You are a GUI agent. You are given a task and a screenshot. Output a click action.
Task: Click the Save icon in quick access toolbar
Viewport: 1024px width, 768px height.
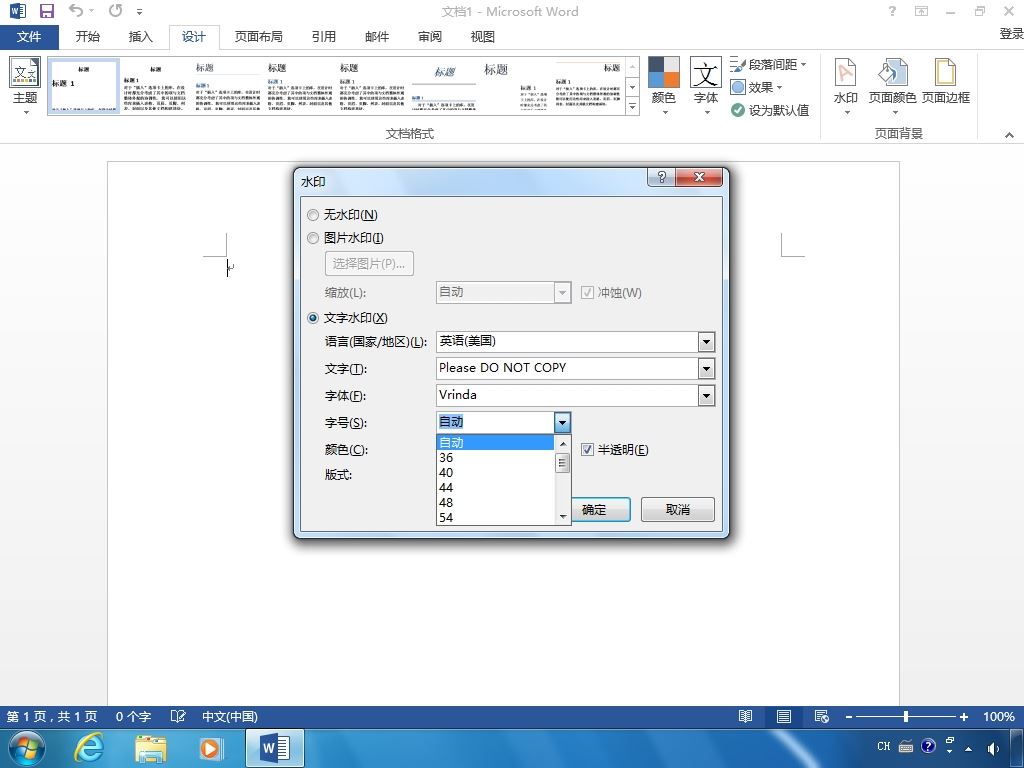tap(46, 11)
